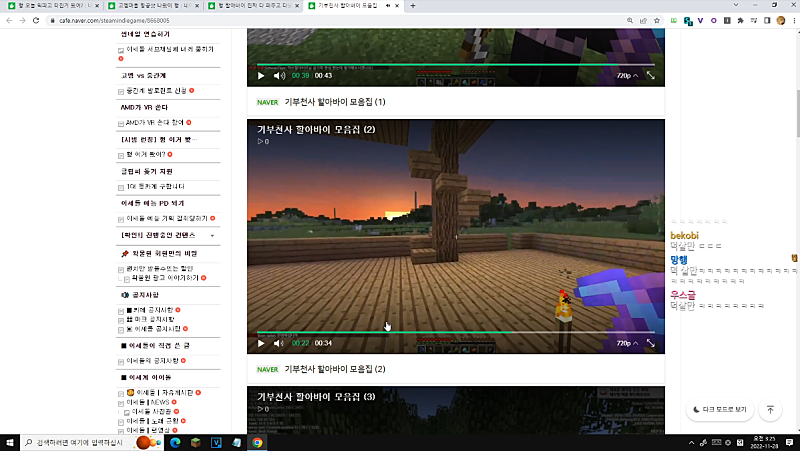Open the purple O circle extension icon
Image resolution: width=800 pixels, height=451 pixels.
pyautogui.click(x=714, y=20)
